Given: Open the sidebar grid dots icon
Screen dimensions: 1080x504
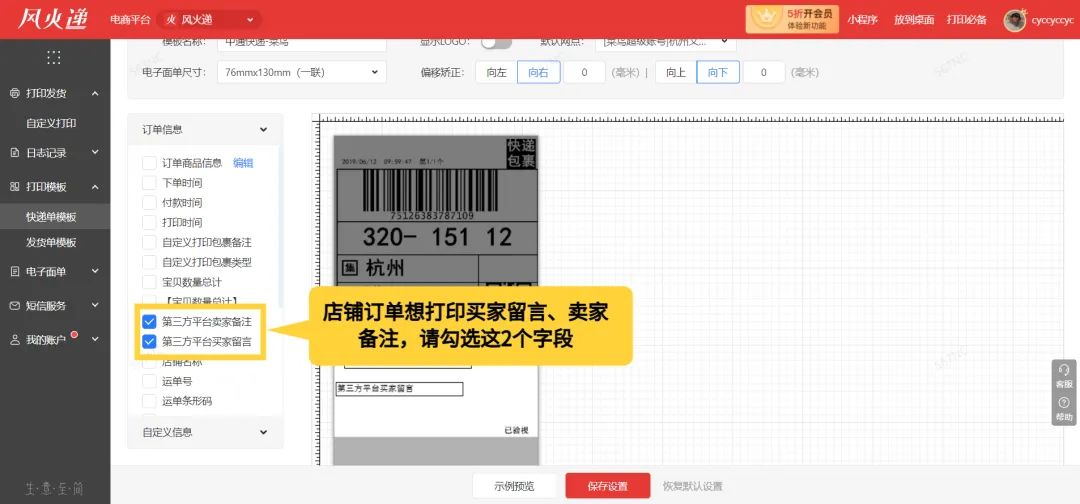Looking at the screenshot, I should click(54, 57).
